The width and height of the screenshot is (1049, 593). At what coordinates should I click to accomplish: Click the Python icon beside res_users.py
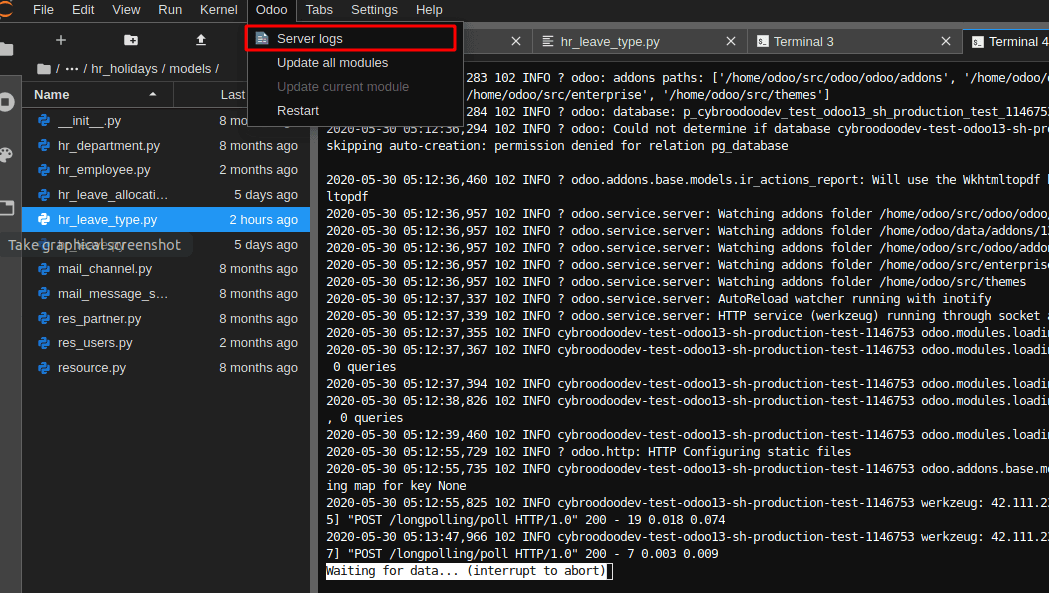click(43, 343)
